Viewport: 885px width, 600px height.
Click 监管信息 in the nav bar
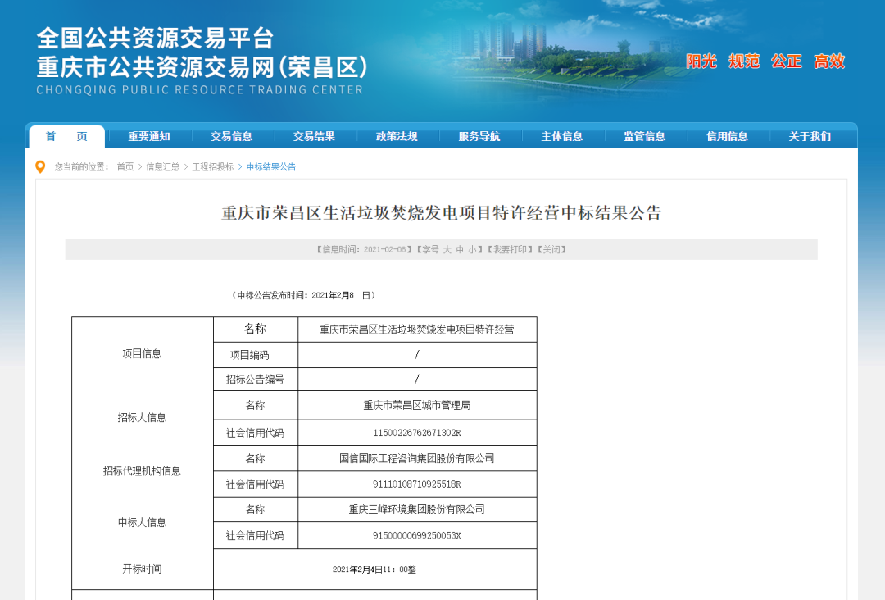644,136
